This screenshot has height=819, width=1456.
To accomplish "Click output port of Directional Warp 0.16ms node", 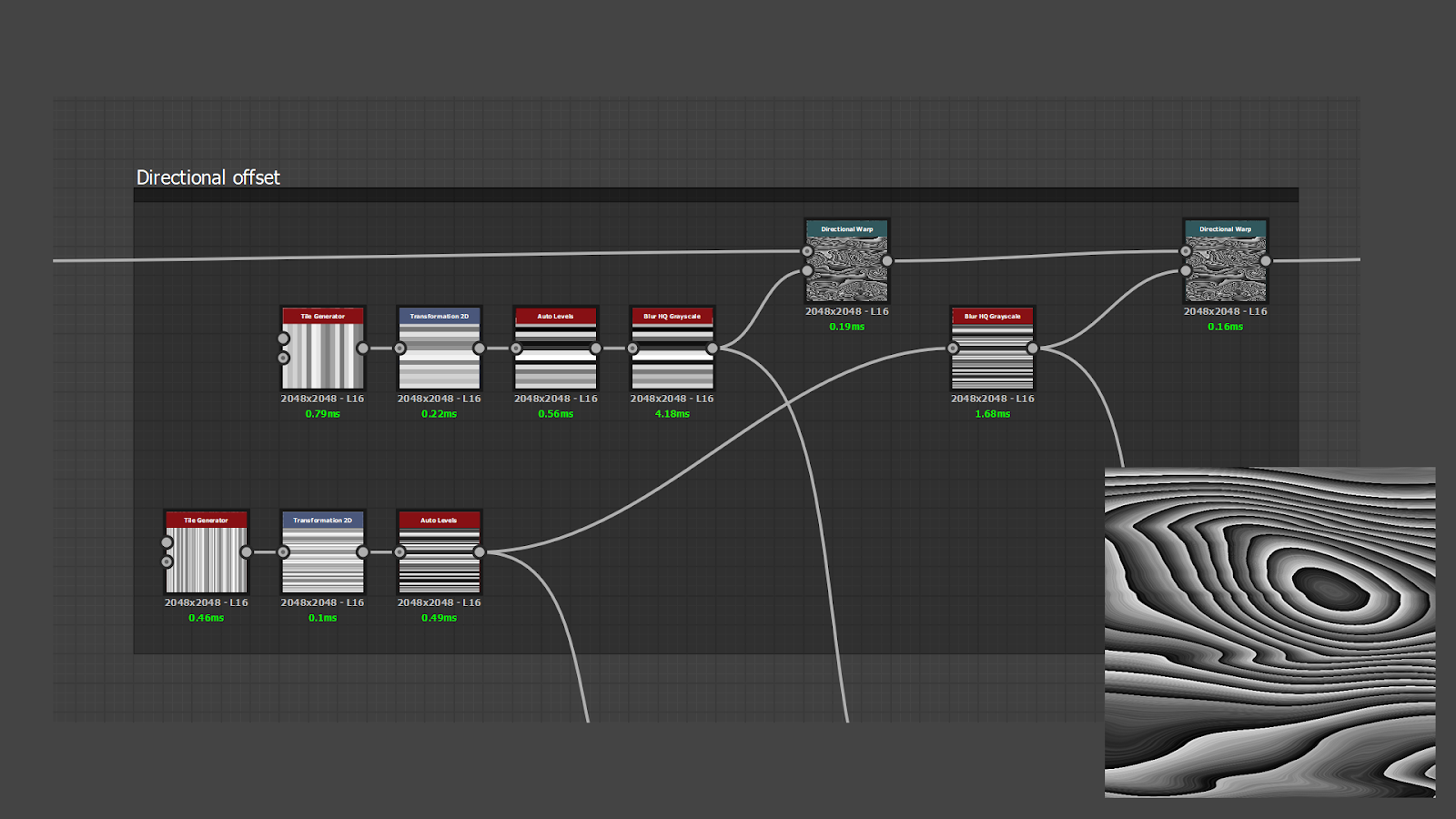I will 1266,260.
